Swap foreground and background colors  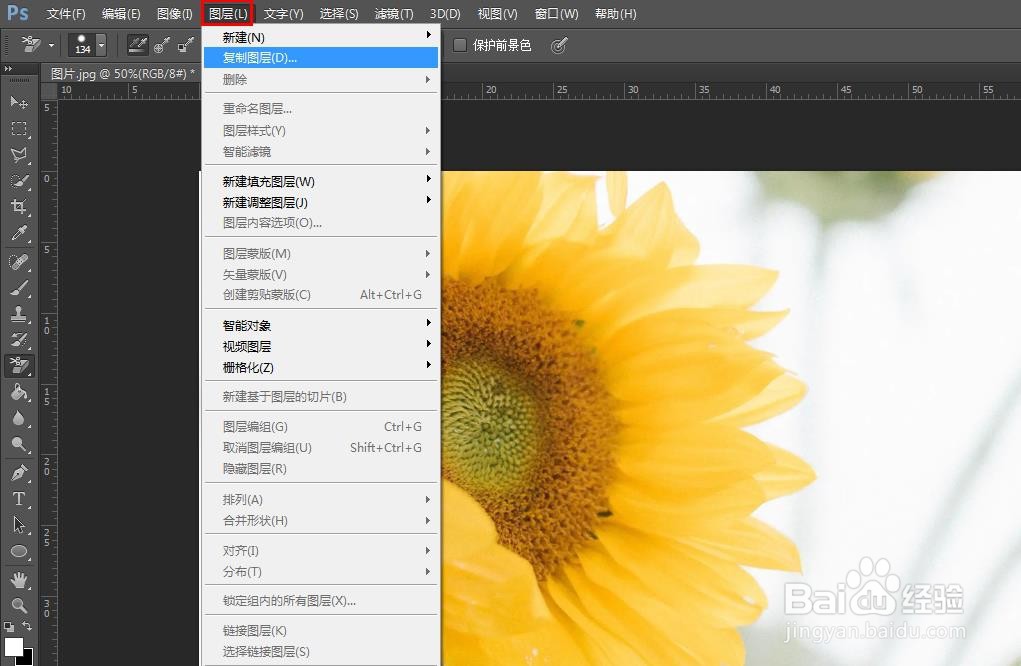27,626
